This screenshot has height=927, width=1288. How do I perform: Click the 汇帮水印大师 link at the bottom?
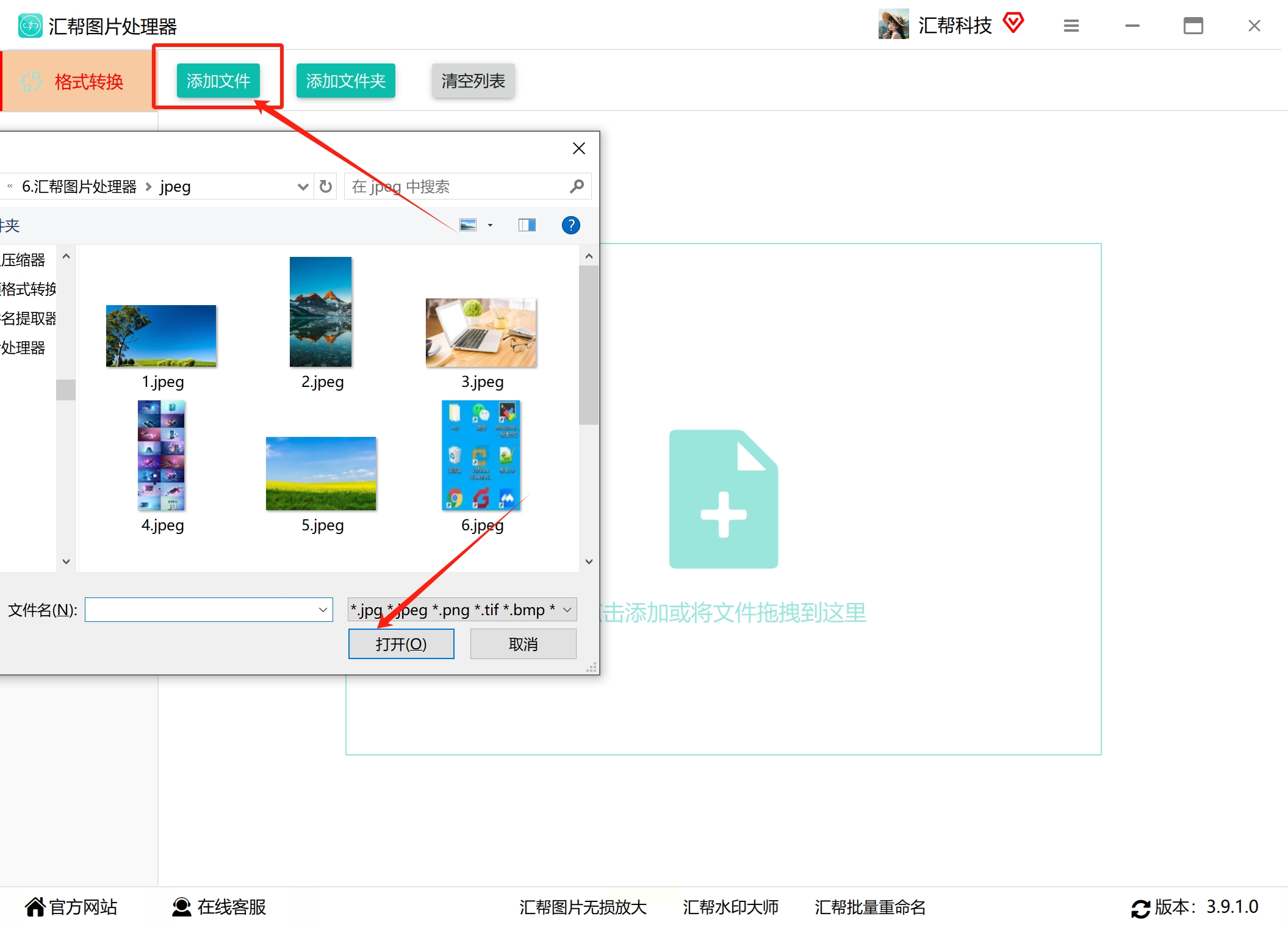730,907
